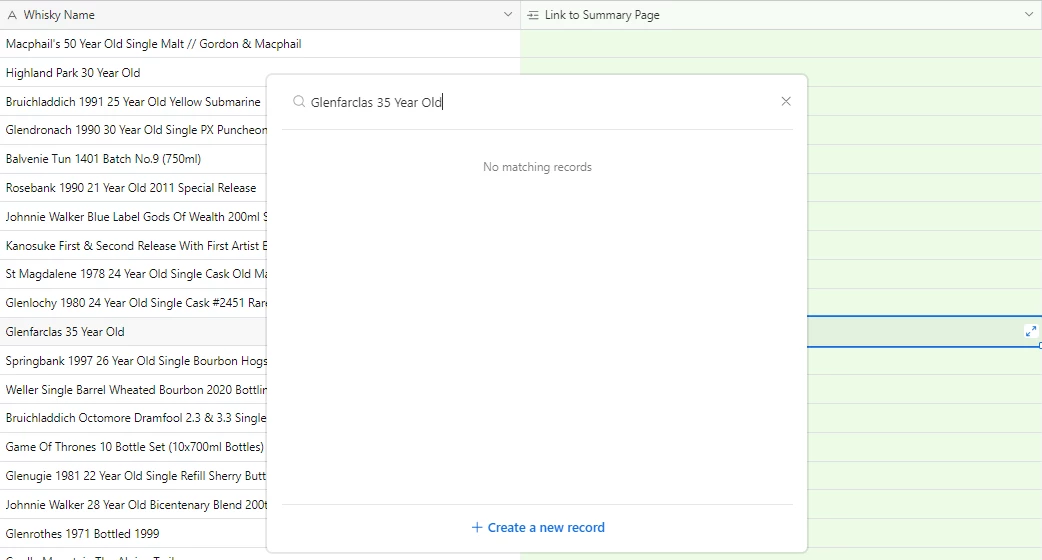
Task: Select Glenlochy 1980 24 Year Old cell
Action: point(133,303)
